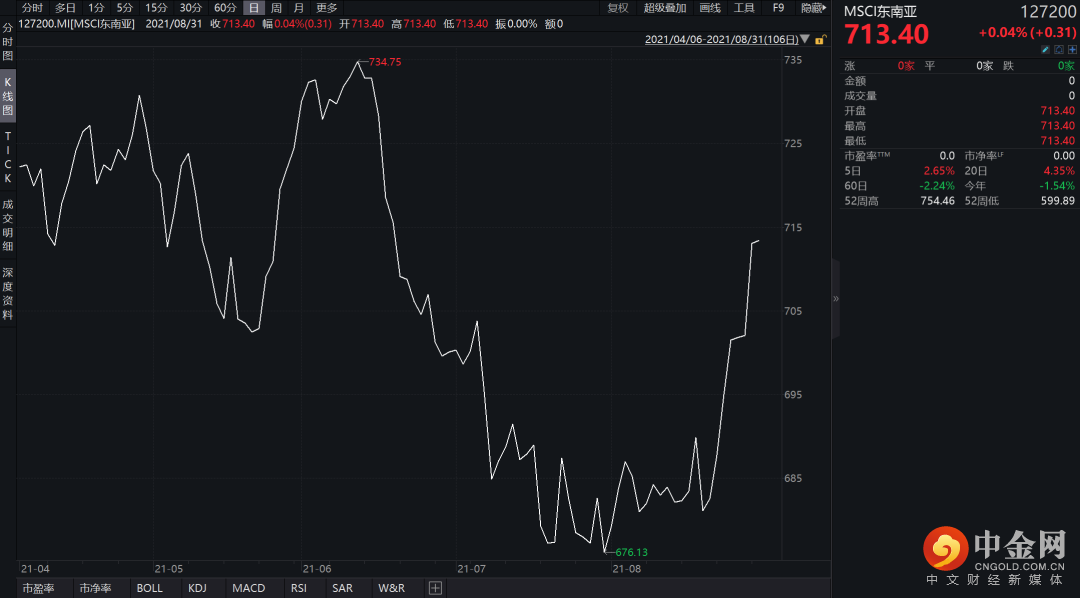The height and width of the screenshot is (598, 1080).
Task: Select the 5分 interval
Action: click(125, 8)
